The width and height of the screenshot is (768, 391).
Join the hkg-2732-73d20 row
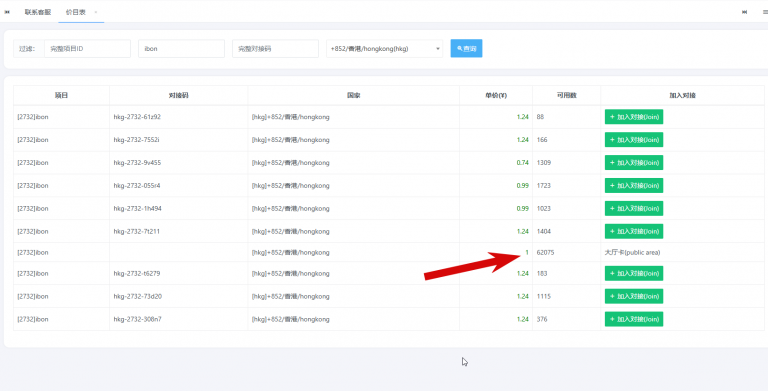[x=634, y=296]
